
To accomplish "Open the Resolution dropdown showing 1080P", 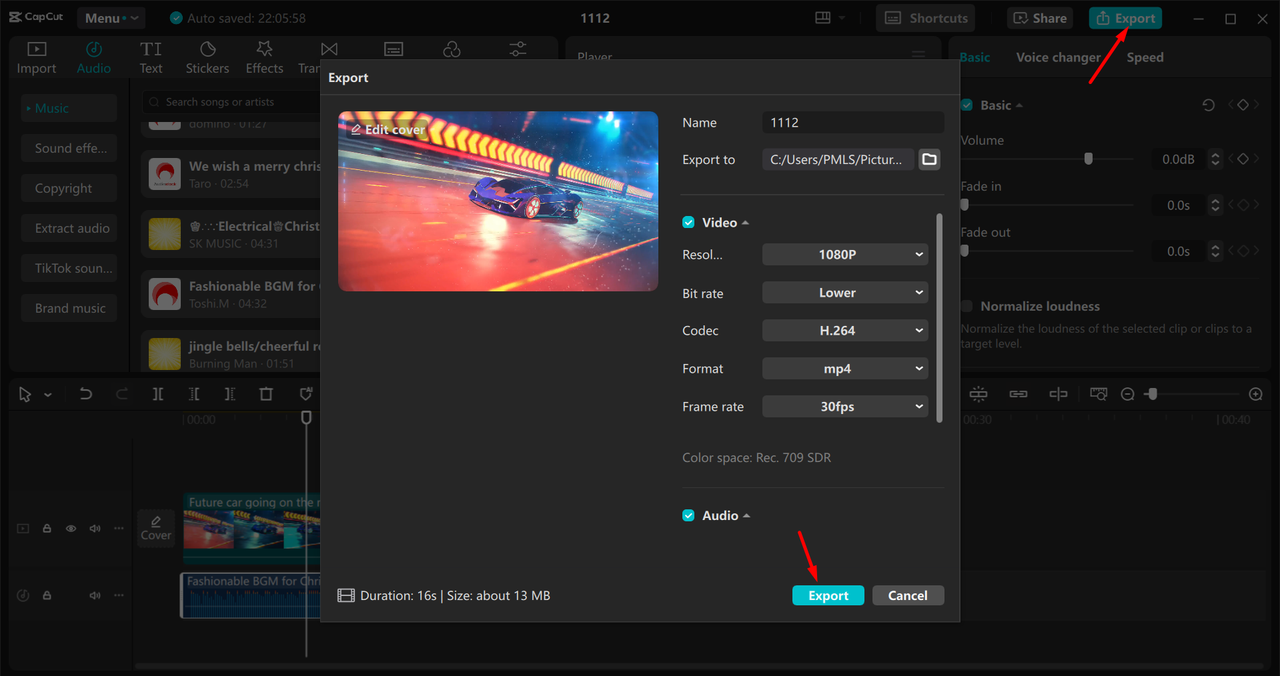I will (x=845, y=255).
